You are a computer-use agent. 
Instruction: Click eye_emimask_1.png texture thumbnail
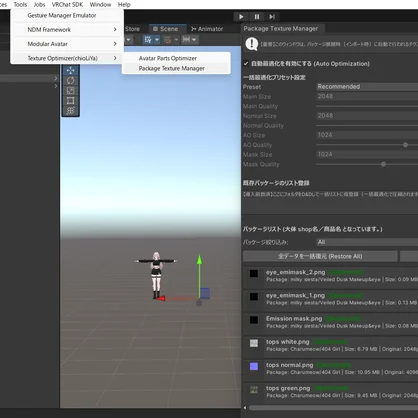tap(254, 297)
